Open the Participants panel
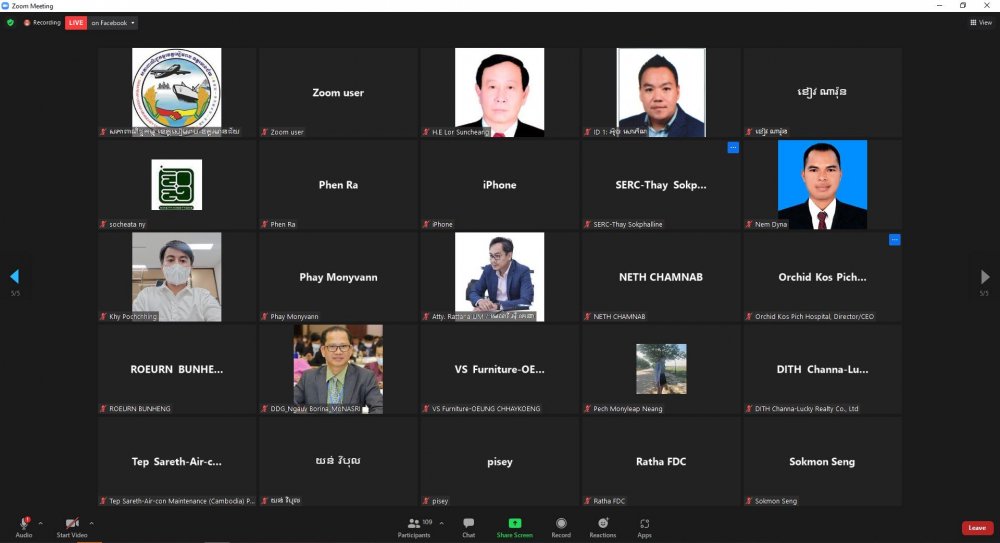Image resolution: width=1000 pixels, height=543 pixels. tap(413, 526)
